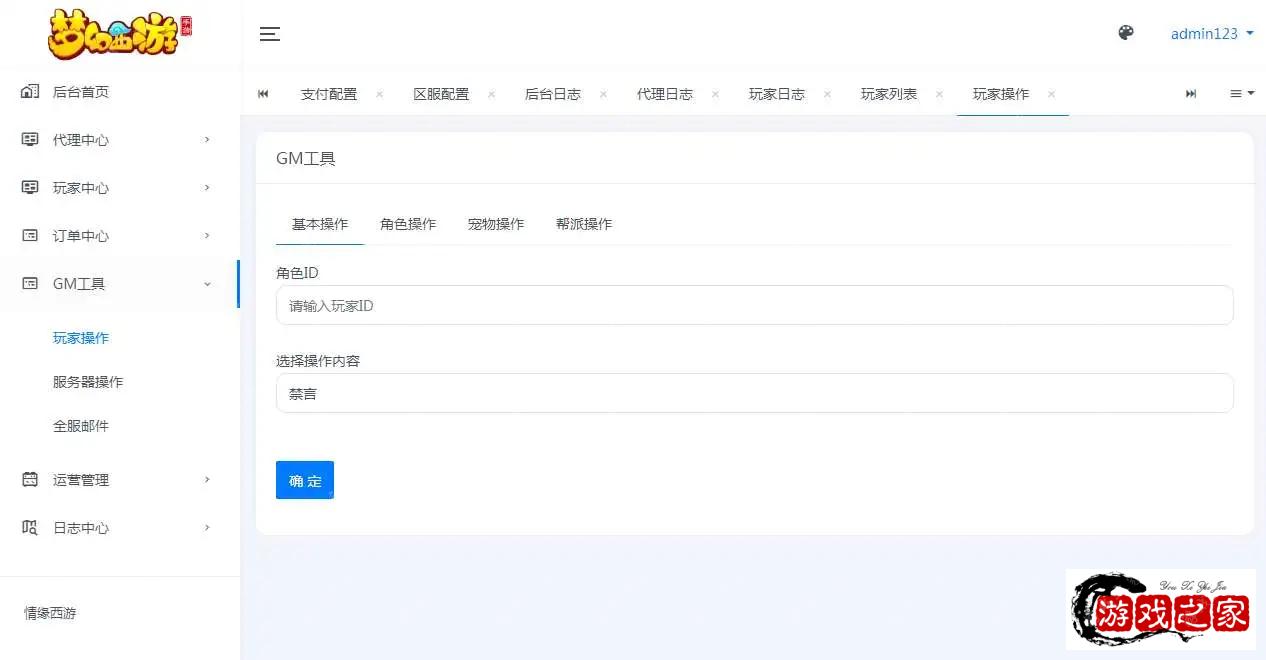Open the hamburger menu to collapse the sidebar
Screen dimensions: 1266x660
click(269, 33)
